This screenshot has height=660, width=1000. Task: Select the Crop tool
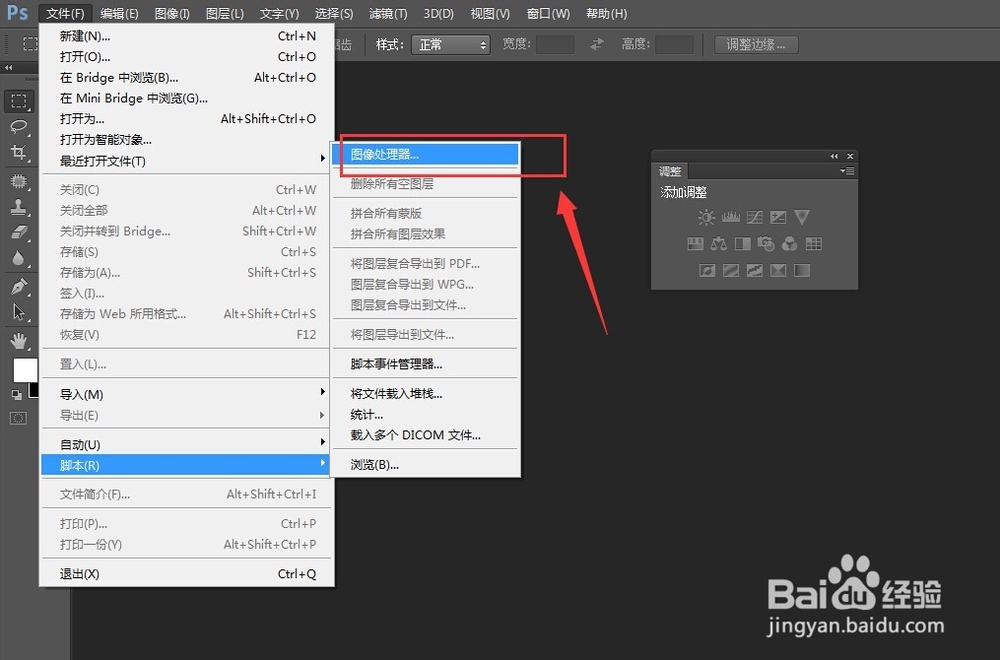tap(19, 152)
